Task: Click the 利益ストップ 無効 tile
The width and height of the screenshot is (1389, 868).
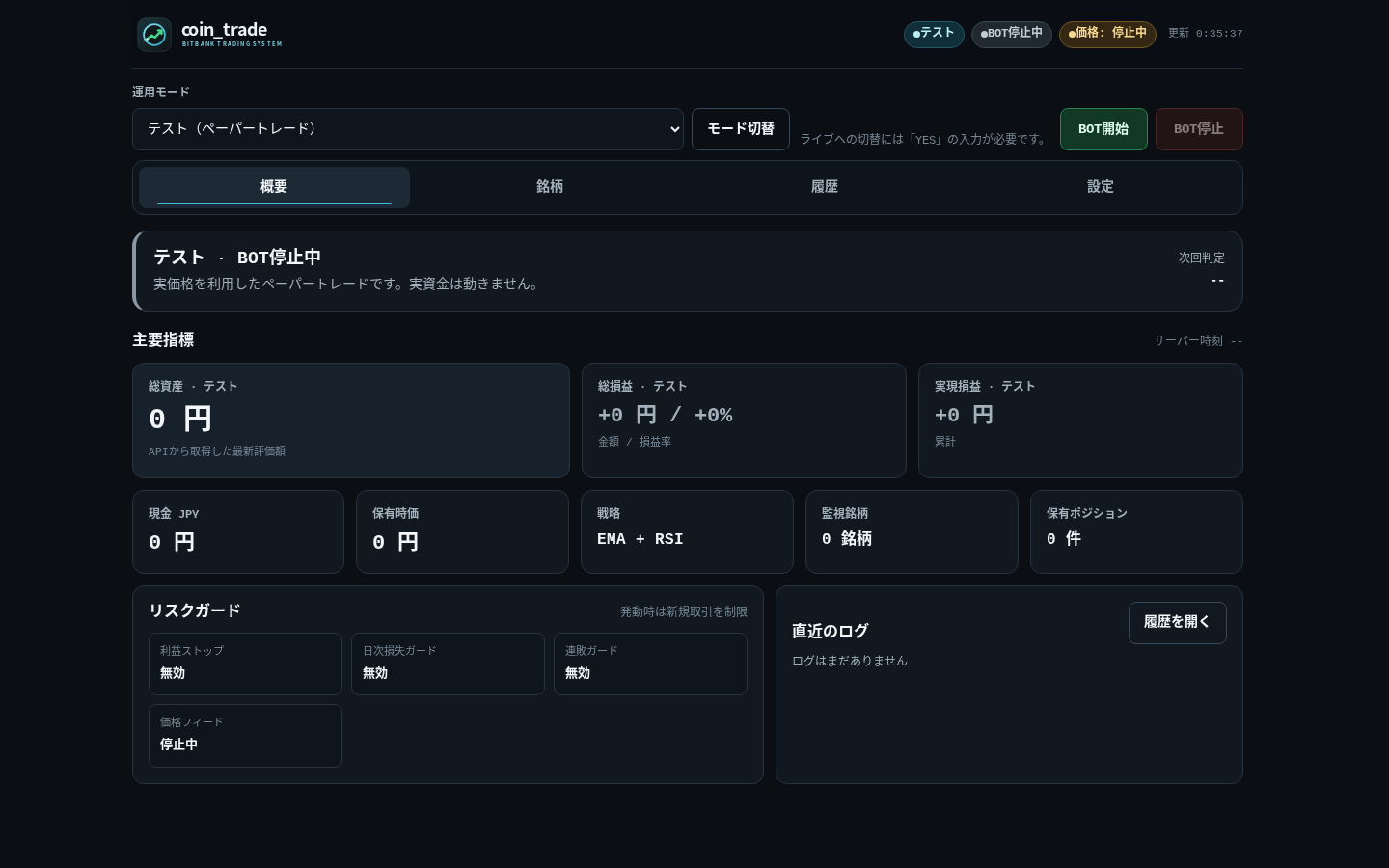Action: 245,665
